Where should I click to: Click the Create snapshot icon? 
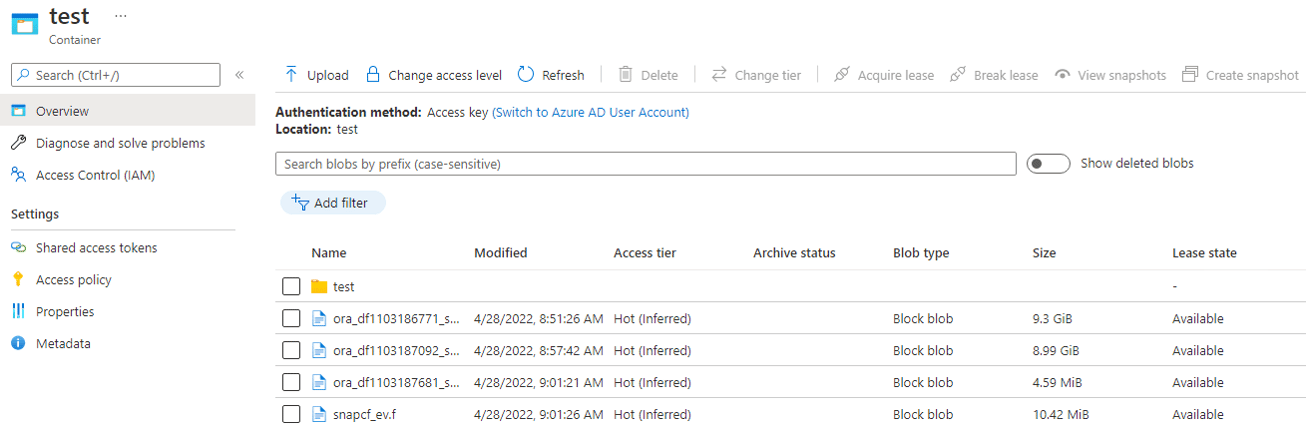point(1190,75)
